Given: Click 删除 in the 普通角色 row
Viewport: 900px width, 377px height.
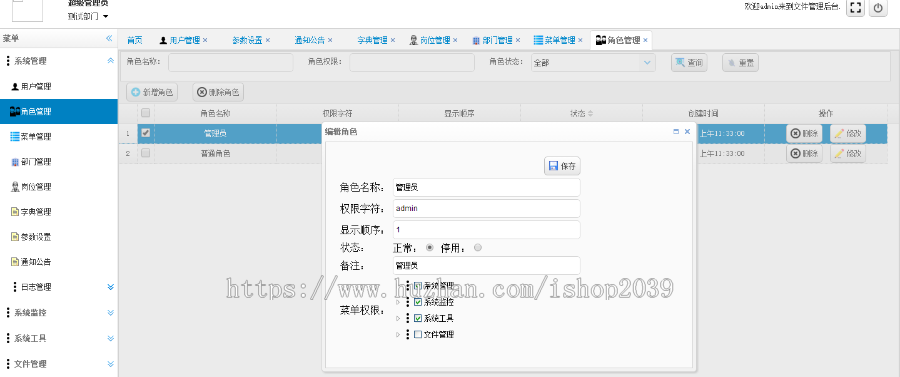Looking at the screenshot, I should click(x=804, y=153).
